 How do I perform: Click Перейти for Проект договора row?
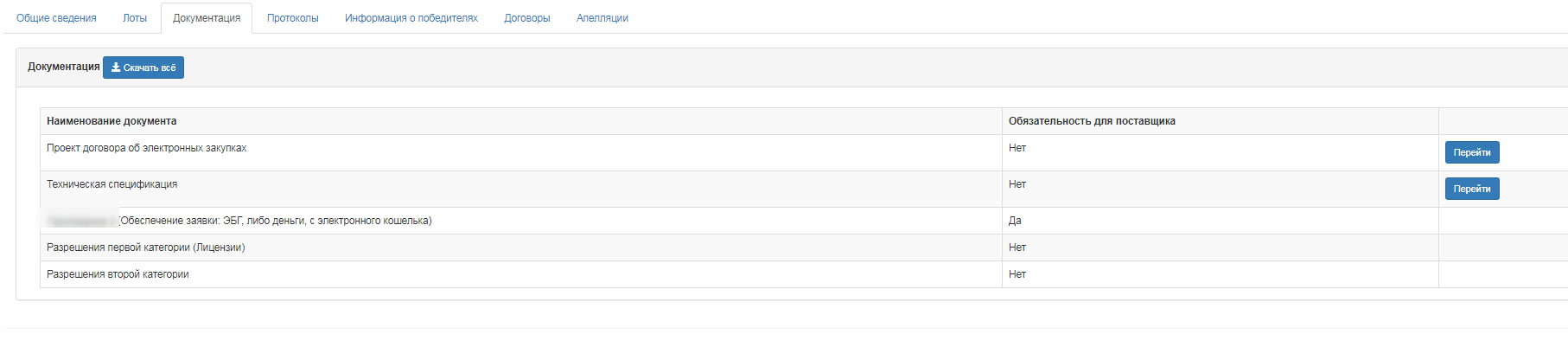[1472, 152]
